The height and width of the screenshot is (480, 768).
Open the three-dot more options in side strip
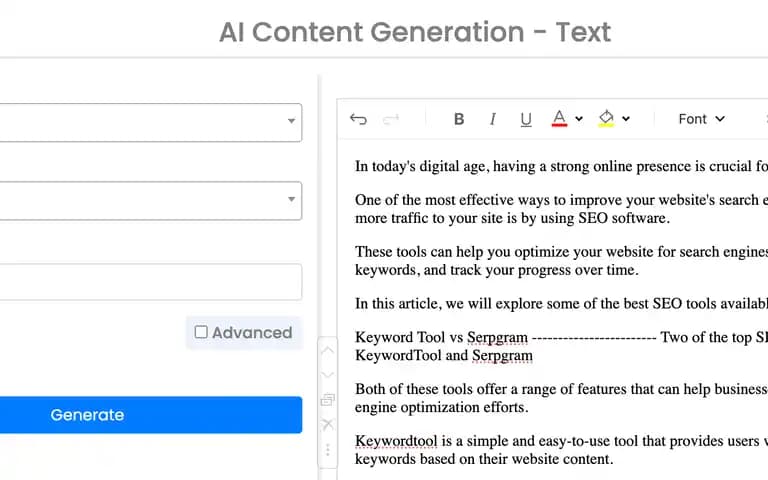point(328,449)
